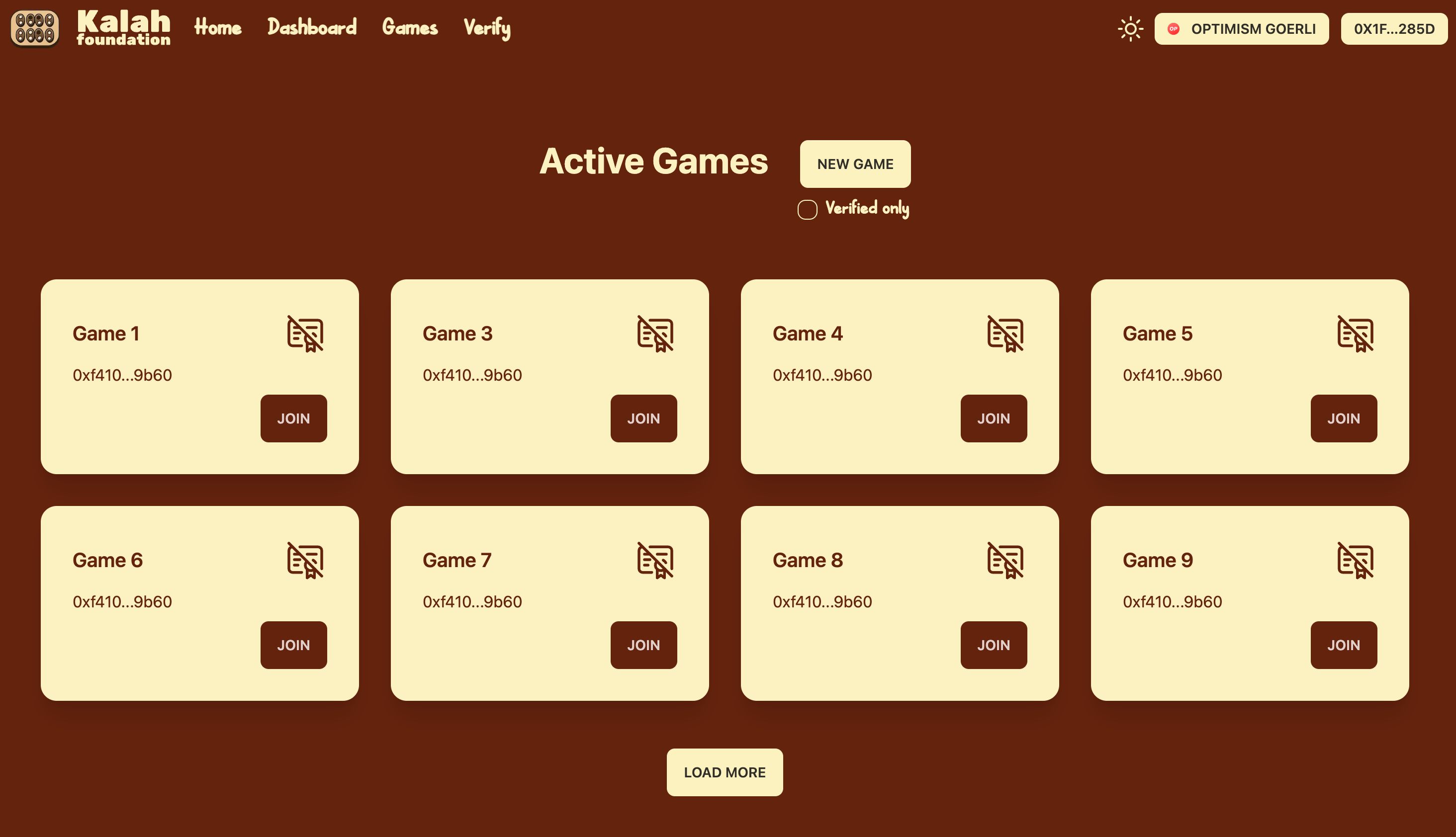
Task: Open the Games menu navigation item
Action: pos(410,27)
